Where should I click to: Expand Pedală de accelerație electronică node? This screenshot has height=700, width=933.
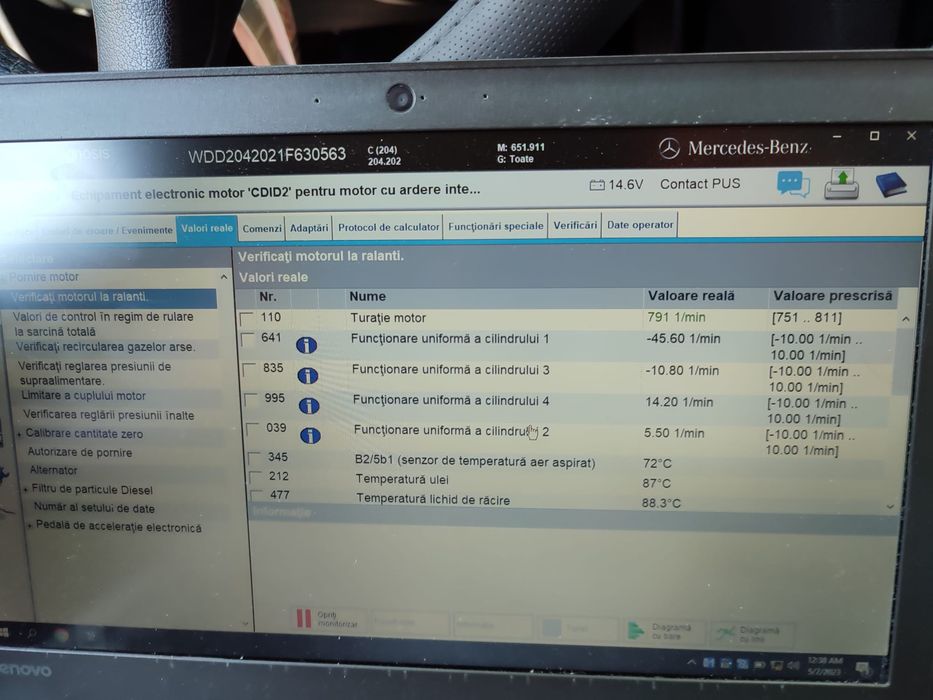(30, 526)
